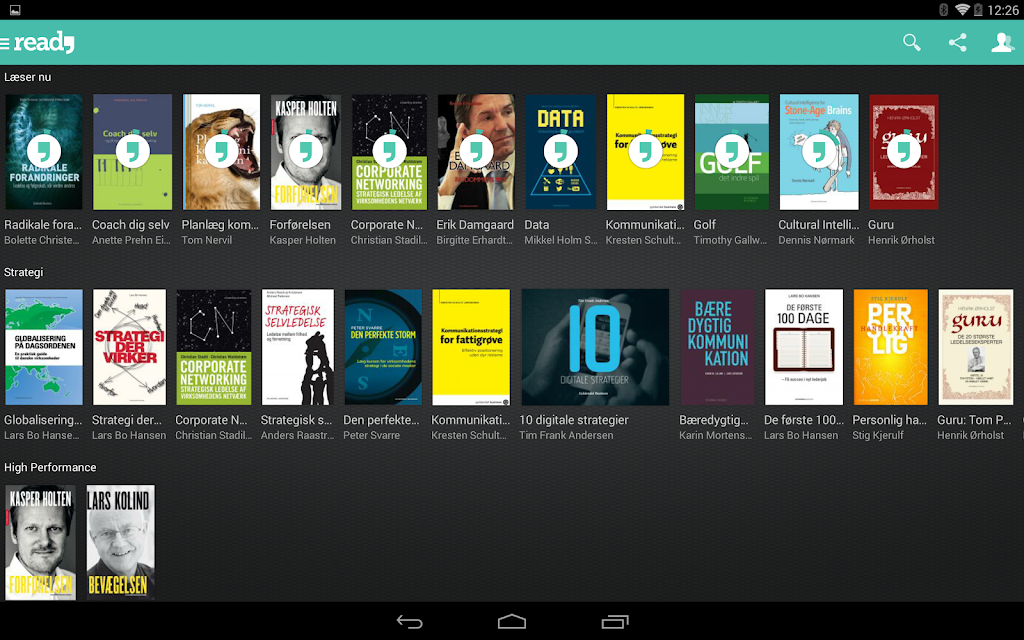Image resolution: width=1024 pixels, height=640 pixels.
Task: Tap author text Tom Nervil
Action: click(x=206, y=240)
